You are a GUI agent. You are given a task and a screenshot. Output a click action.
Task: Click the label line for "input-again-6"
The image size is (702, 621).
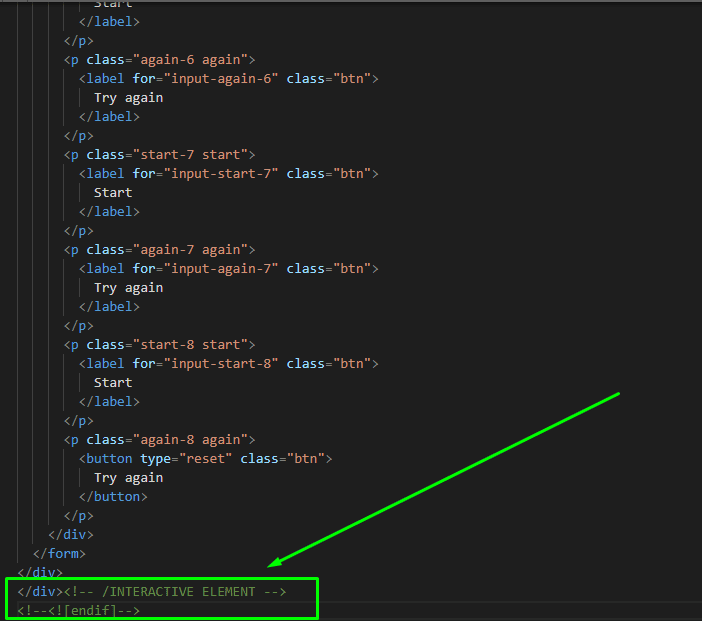[x=228, y=79]
